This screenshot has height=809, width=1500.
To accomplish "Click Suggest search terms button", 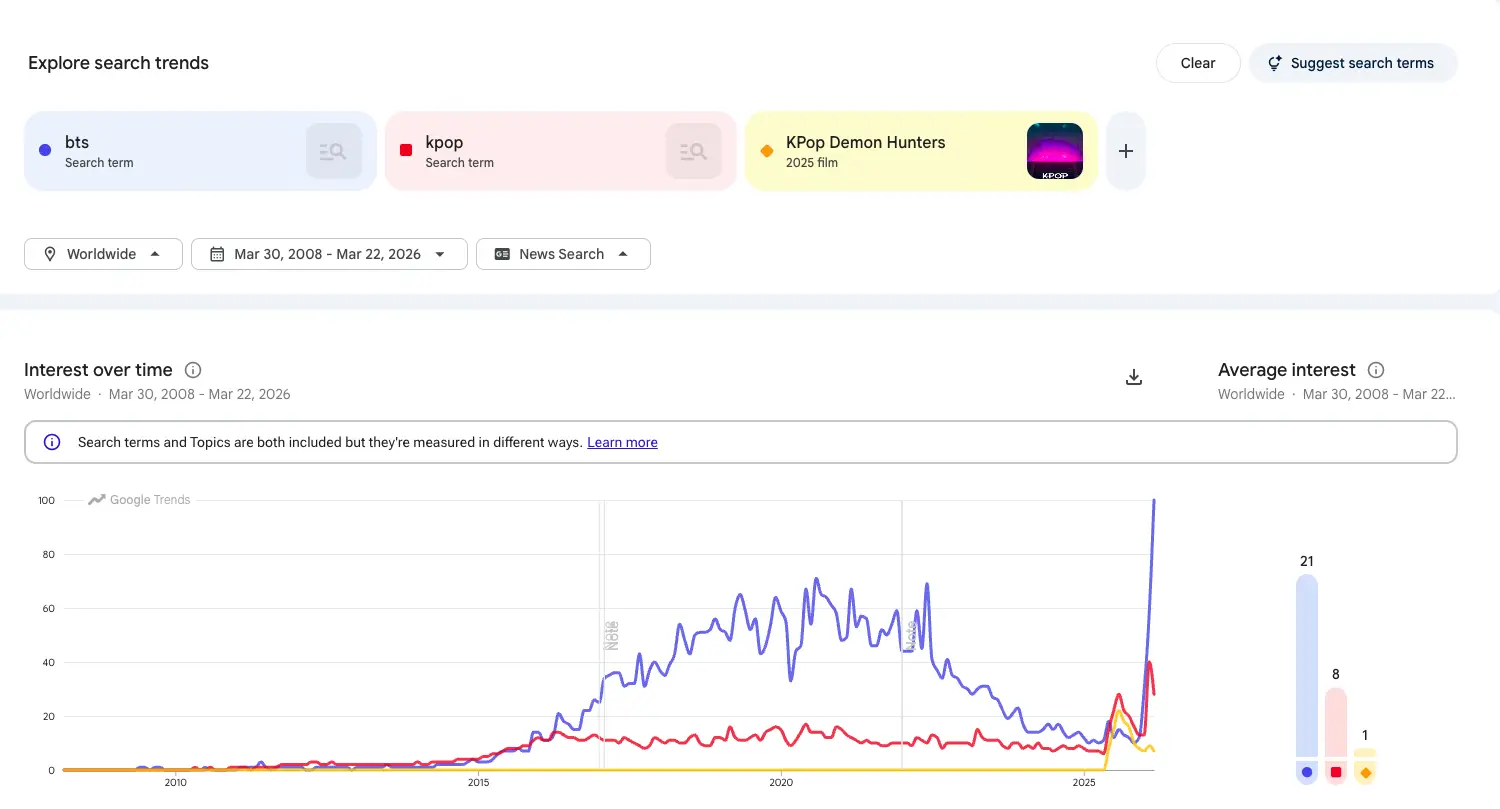I will [x=1352, y=63].
